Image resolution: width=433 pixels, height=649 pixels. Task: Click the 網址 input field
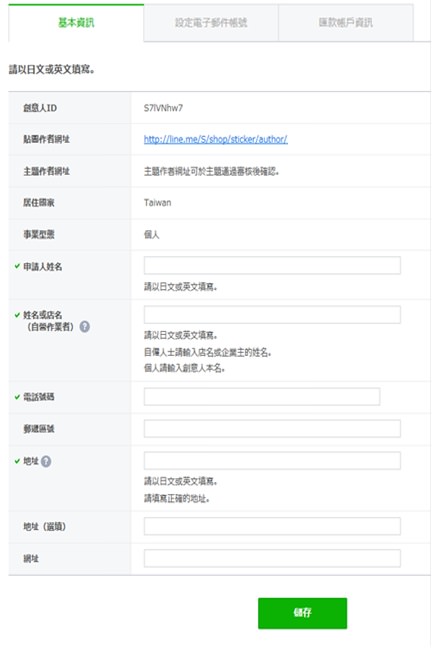pyautogui.click(x=272, y=558)
